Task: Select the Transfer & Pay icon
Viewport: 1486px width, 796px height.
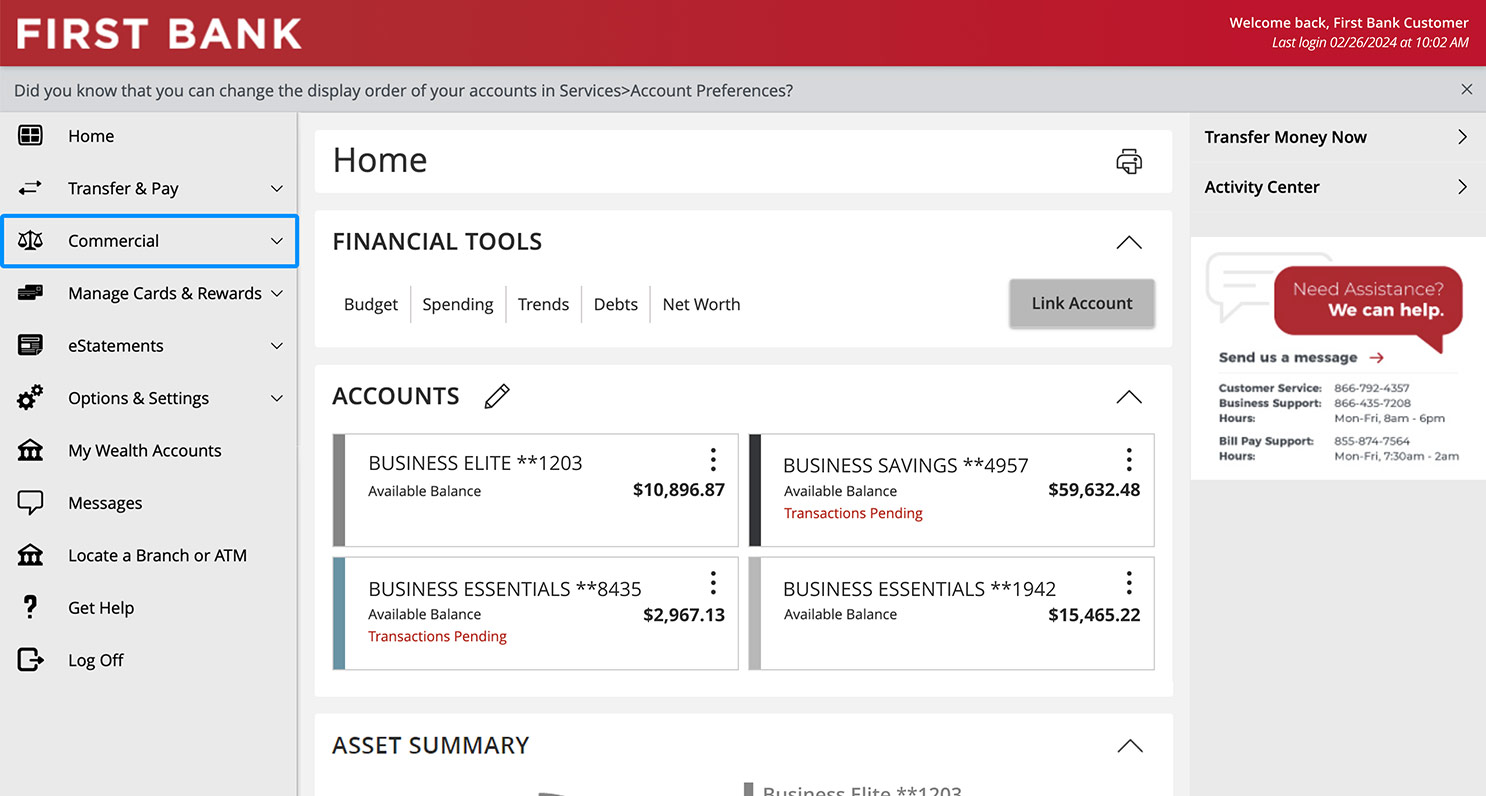Action: click(x=30, y=188)
